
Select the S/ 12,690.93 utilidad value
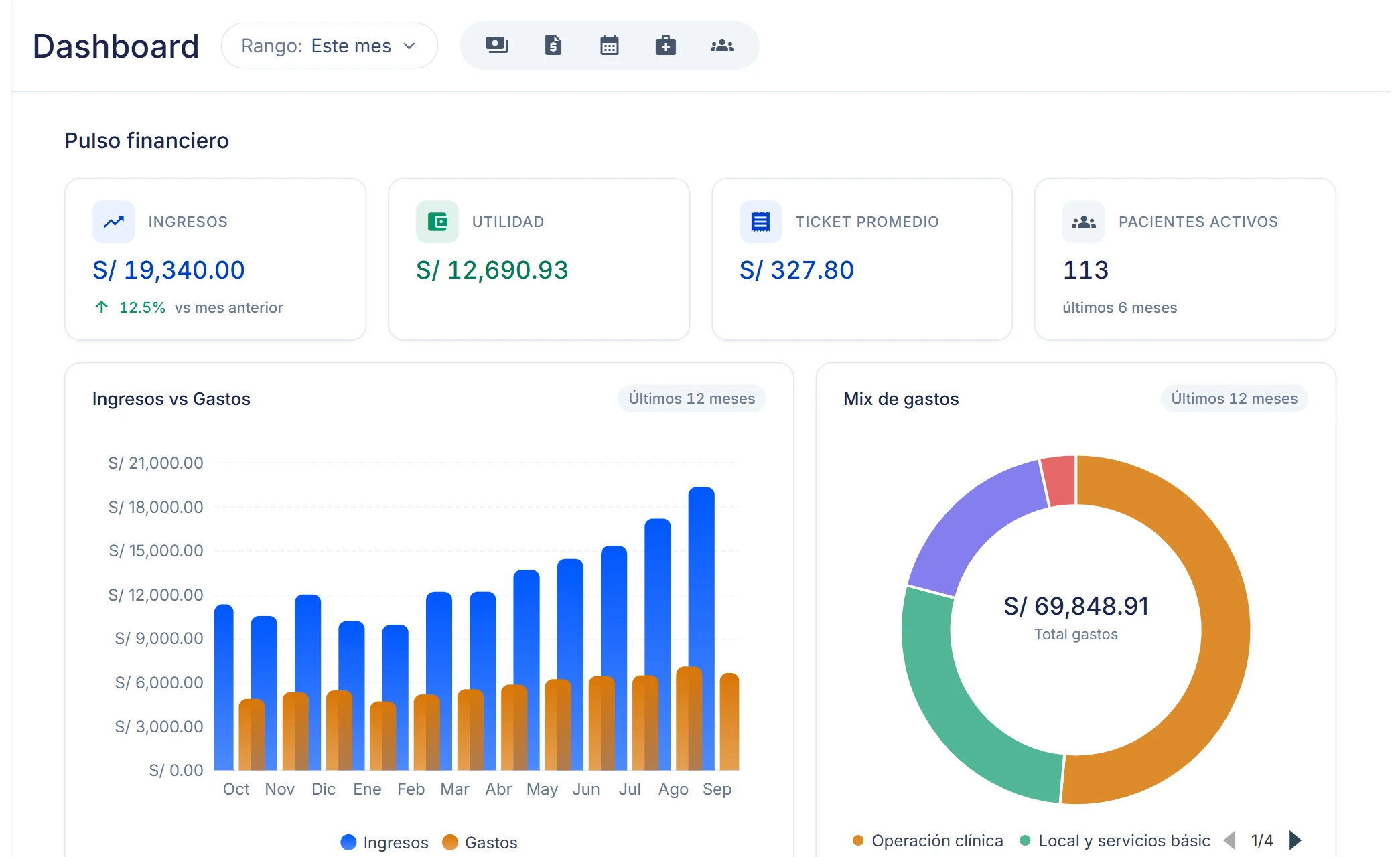coord(492,270)
